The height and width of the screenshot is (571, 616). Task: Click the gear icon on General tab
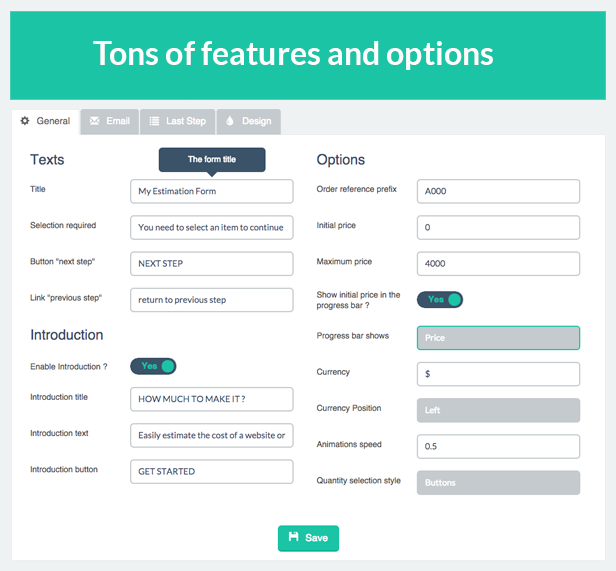coord(25,121)
